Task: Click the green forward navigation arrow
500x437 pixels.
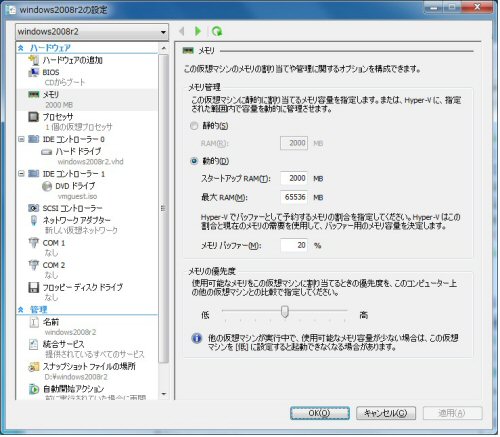Action: 198,31
